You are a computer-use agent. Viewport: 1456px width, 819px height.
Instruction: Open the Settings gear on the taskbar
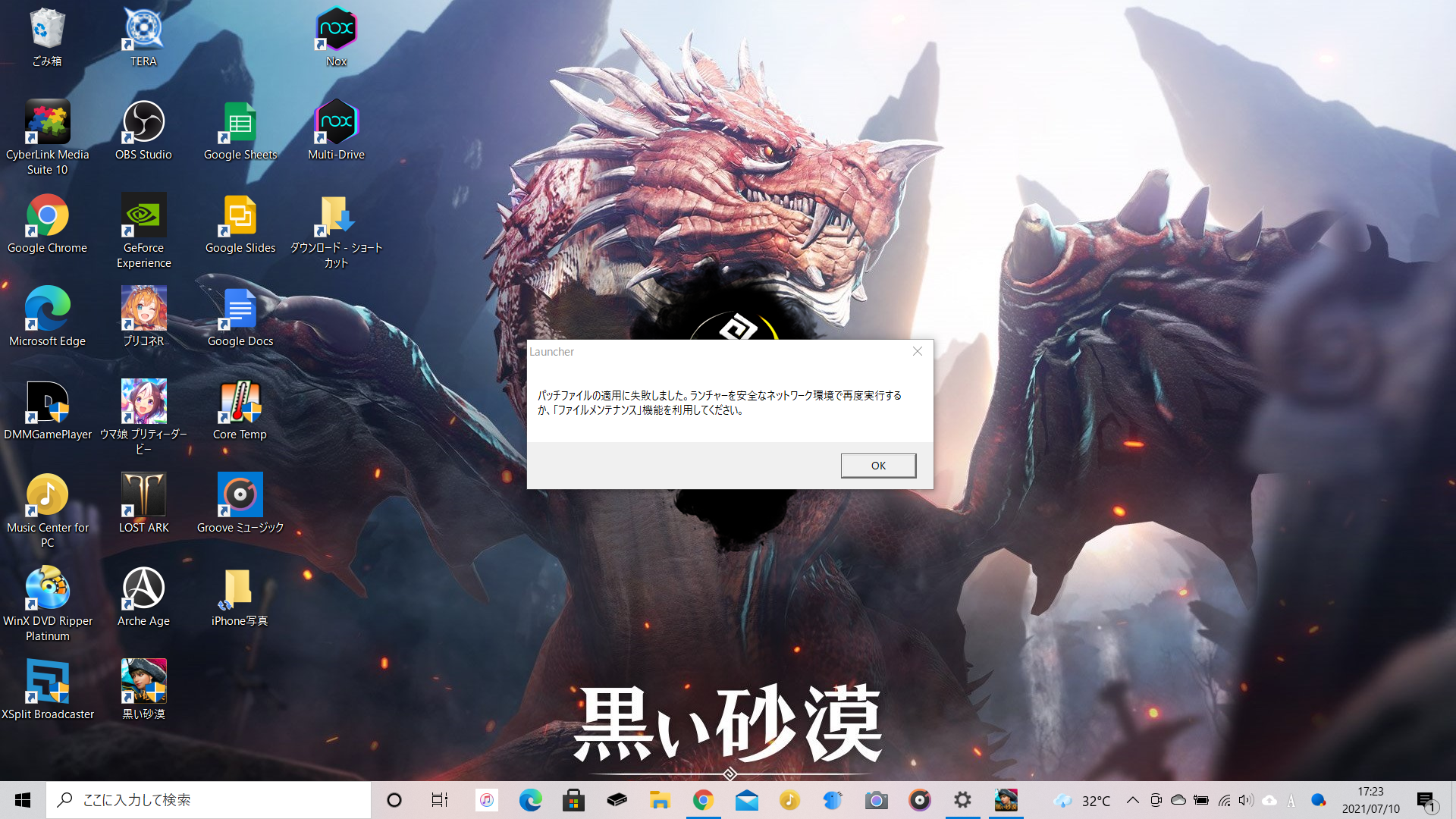[x=962, y=800]
